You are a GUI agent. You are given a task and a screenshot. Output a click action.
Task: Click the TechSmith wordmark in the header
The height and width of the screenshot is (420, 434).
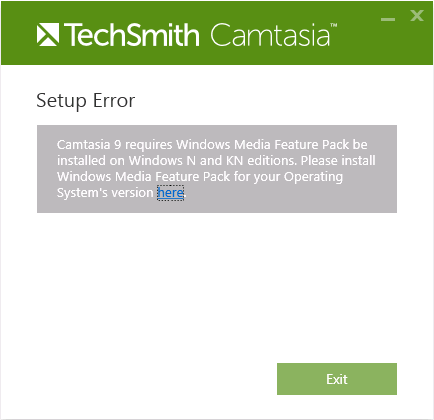pyautogui.click(x=132, y=35)
